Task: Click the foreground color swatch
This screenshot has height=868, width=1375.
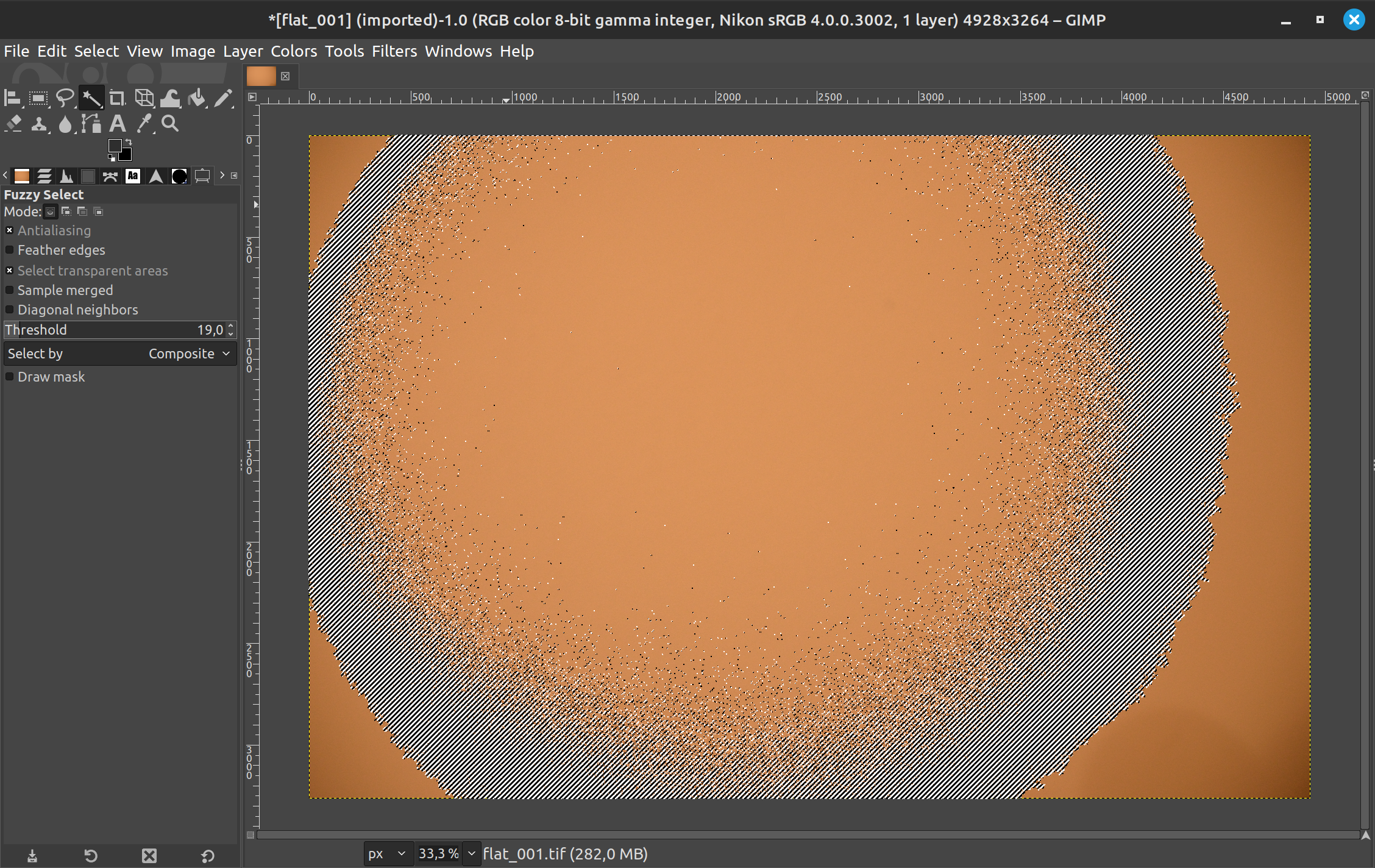Action: [x=115, y=146]
